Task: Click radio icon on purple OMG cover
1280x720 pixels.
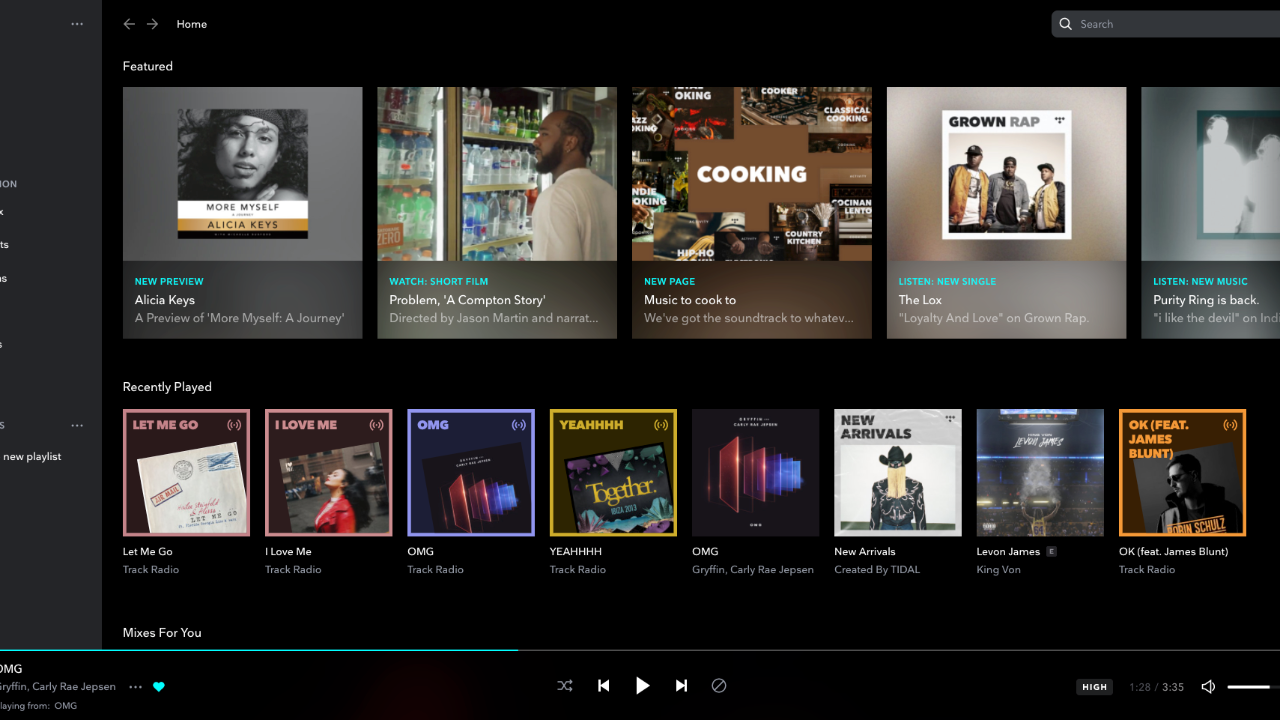Action: tap(519, 425)
